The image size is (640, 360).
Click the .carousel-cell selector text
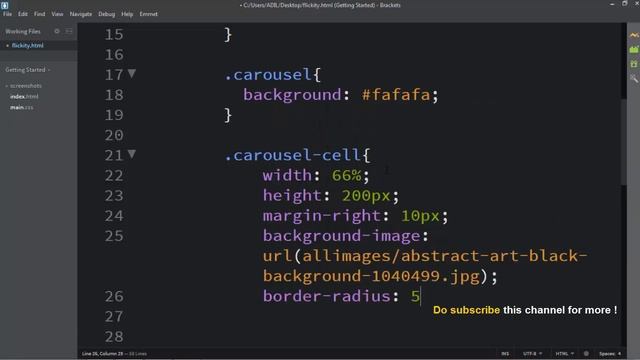tap(292, 155)
